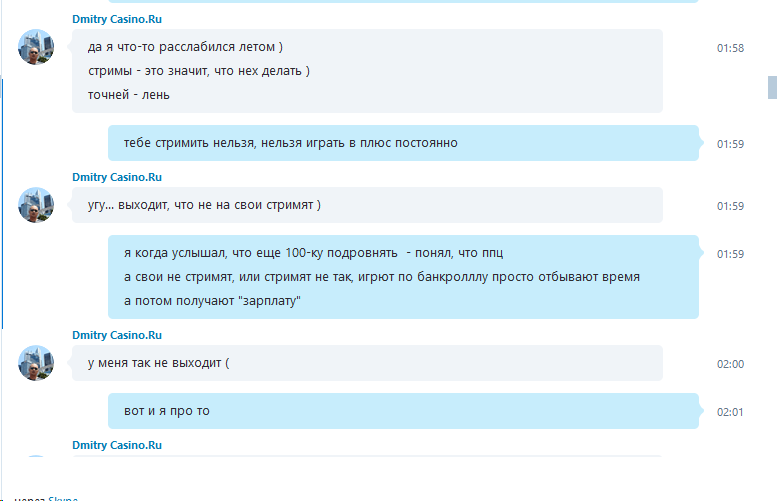Click the text "точней - лень"
The image size is (777, 501).
pos(129,95)
